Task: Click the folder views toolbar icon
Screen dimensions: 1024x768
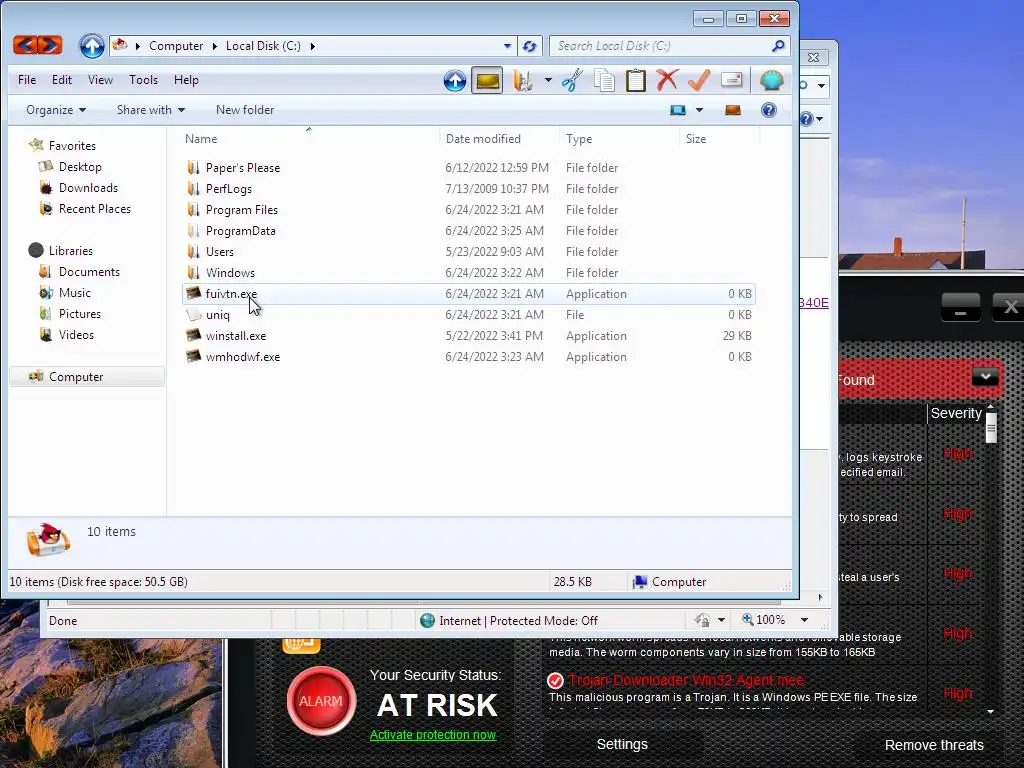Action: click(523, 80)
